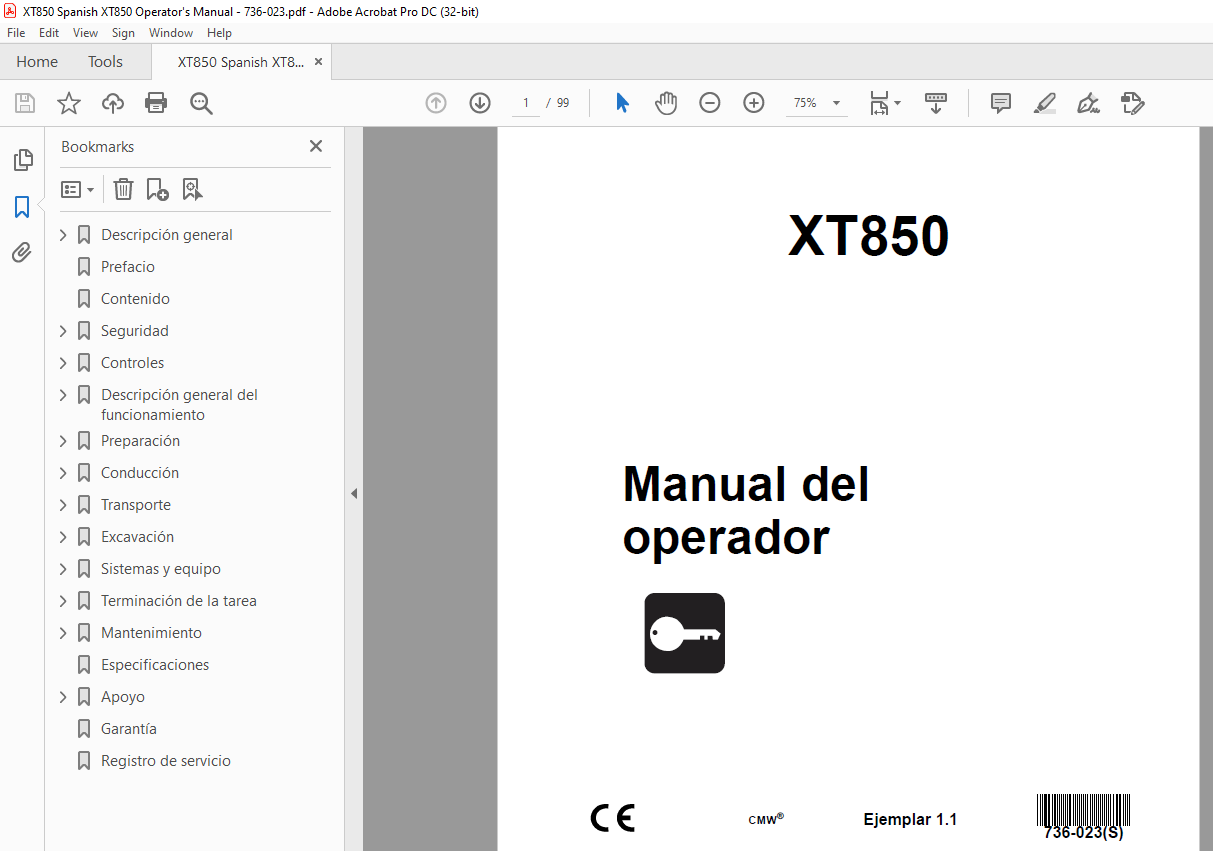1213x851 pixels.
Task: Choose the Selection arrow tool
Action: tap(622, 103)
